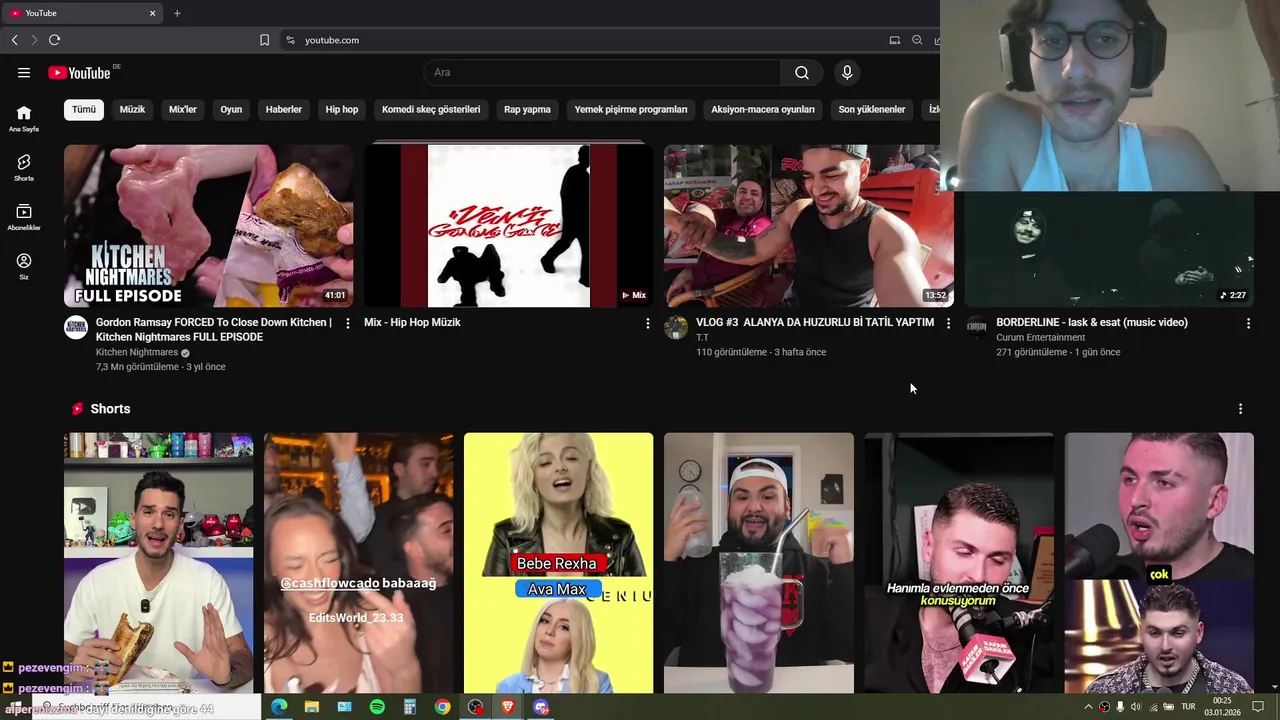Click the YouTube logo
The image size is (1280, 720).
pyautogui.click(x=79, y=72)
